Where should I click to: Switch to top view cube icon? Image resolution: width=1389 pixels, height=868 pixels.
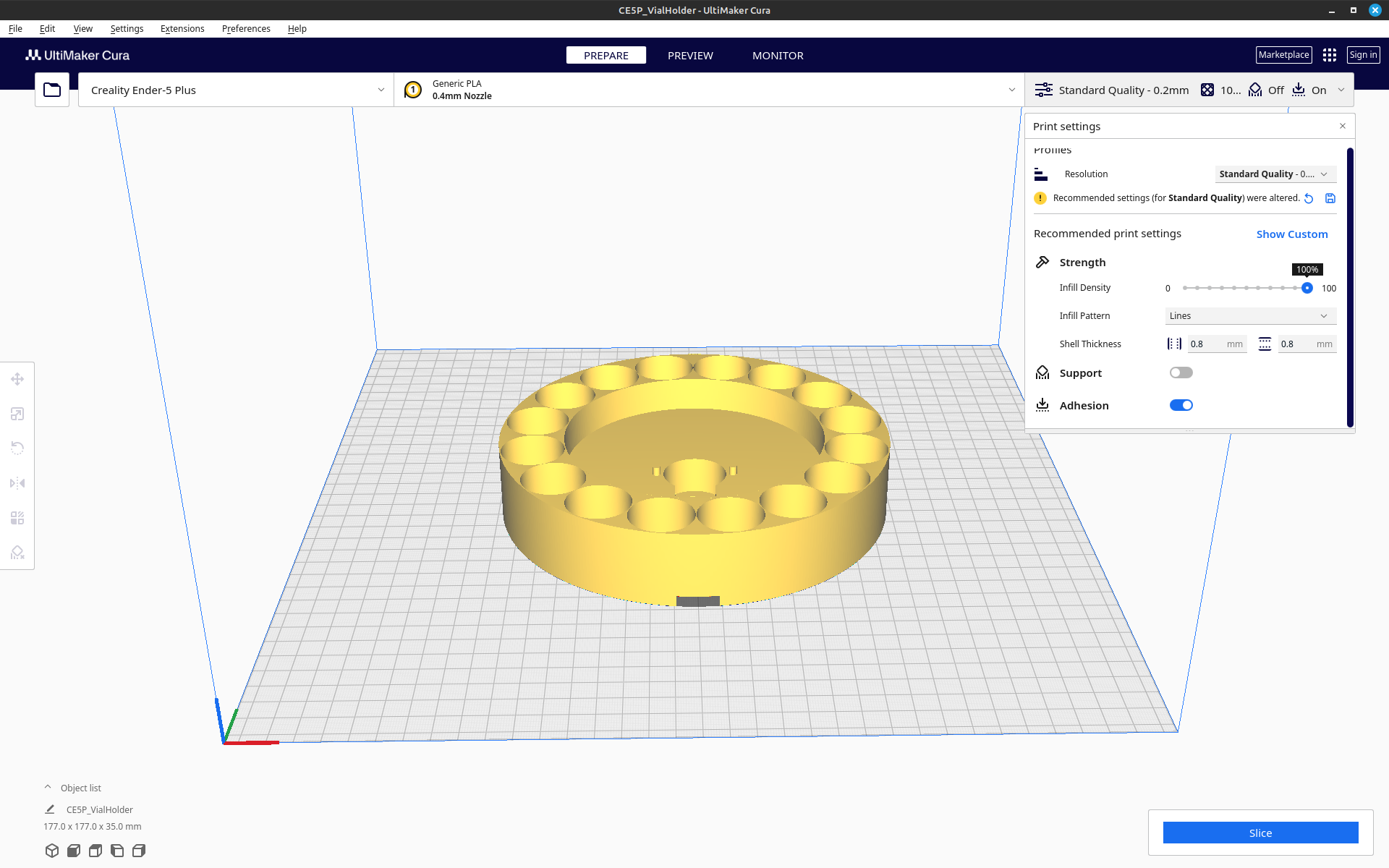[x=95, y=851]
